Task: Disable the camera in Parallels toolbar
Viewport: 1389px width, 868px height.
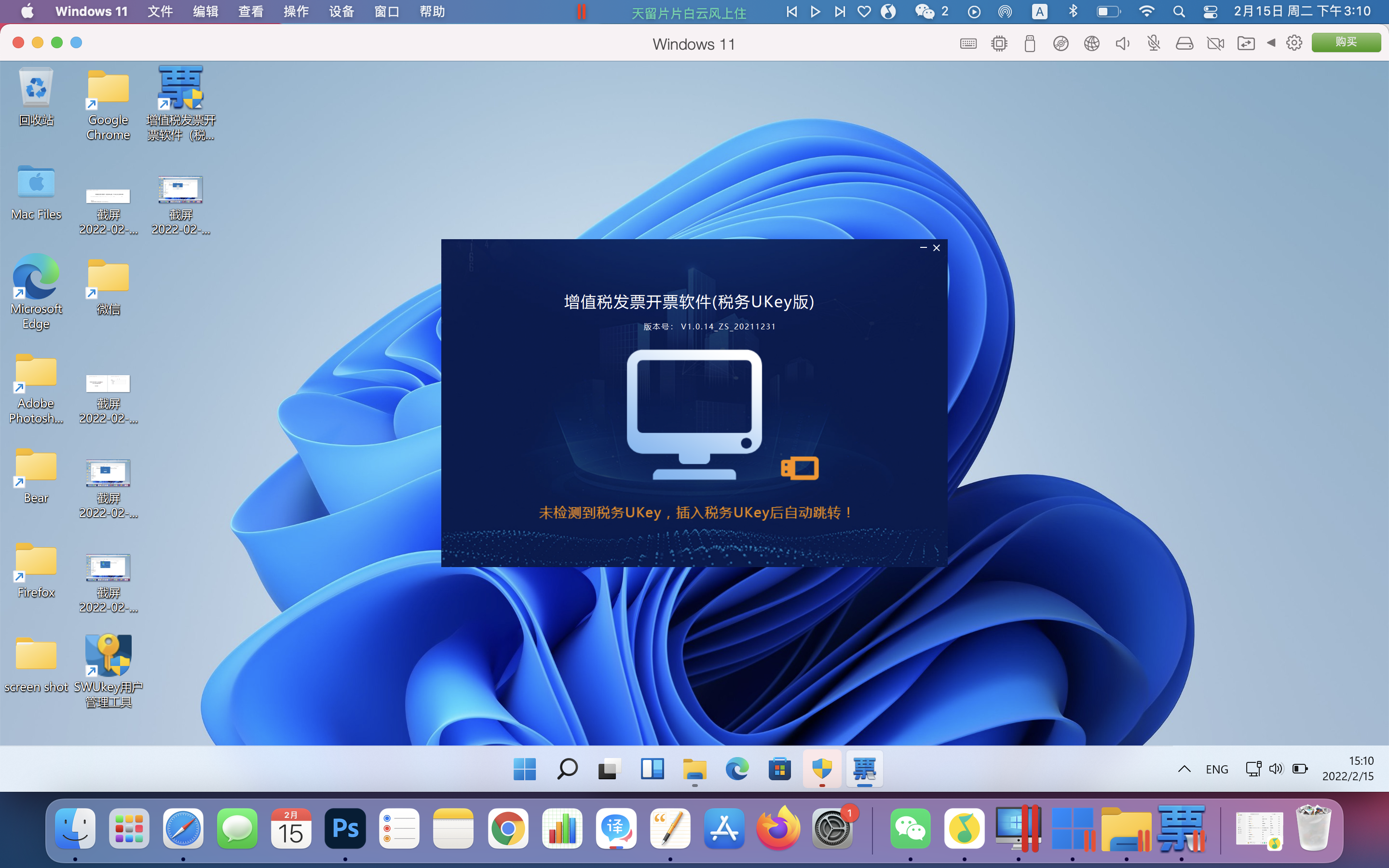Action: pos(1216,42)
